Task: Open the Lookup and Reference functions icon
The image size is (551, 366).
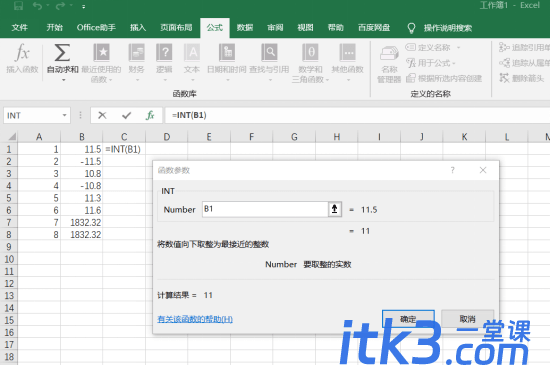Action: (x=269, y=53)
